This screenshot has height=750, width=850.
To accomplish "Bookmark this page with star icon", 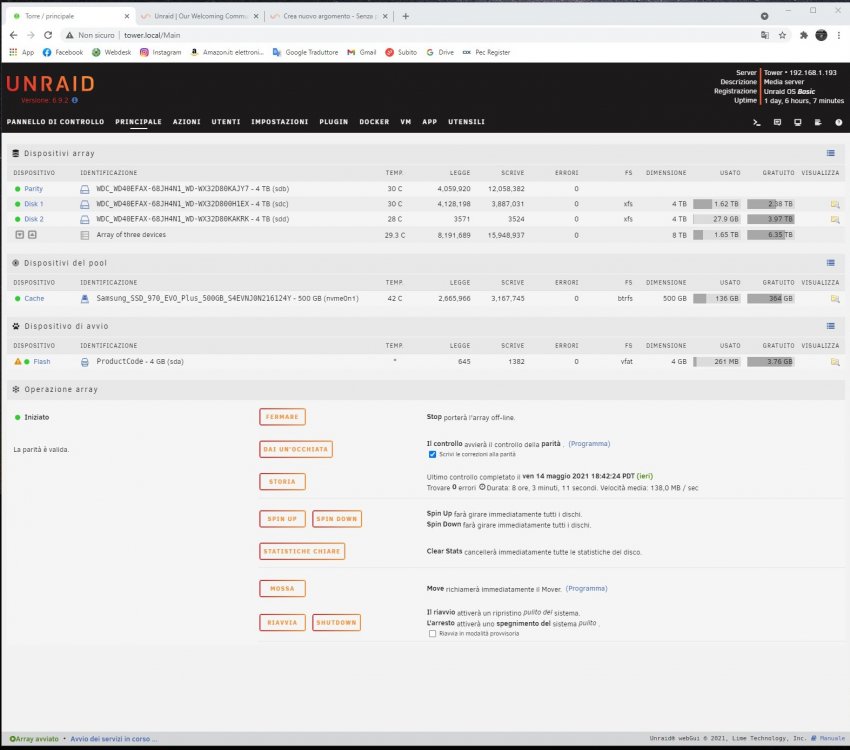I will tap(782, 35).
